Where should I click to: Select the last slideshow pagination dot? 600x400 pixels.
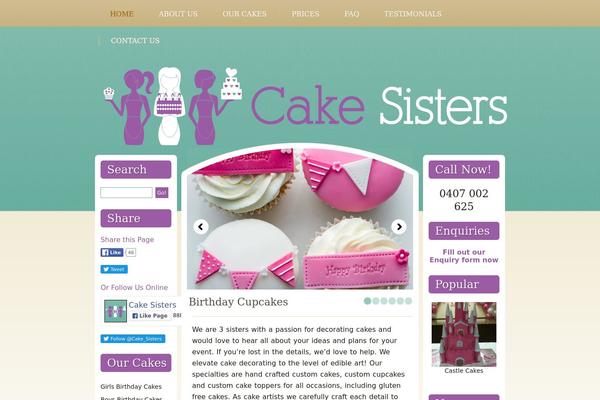tap(409, 301)
